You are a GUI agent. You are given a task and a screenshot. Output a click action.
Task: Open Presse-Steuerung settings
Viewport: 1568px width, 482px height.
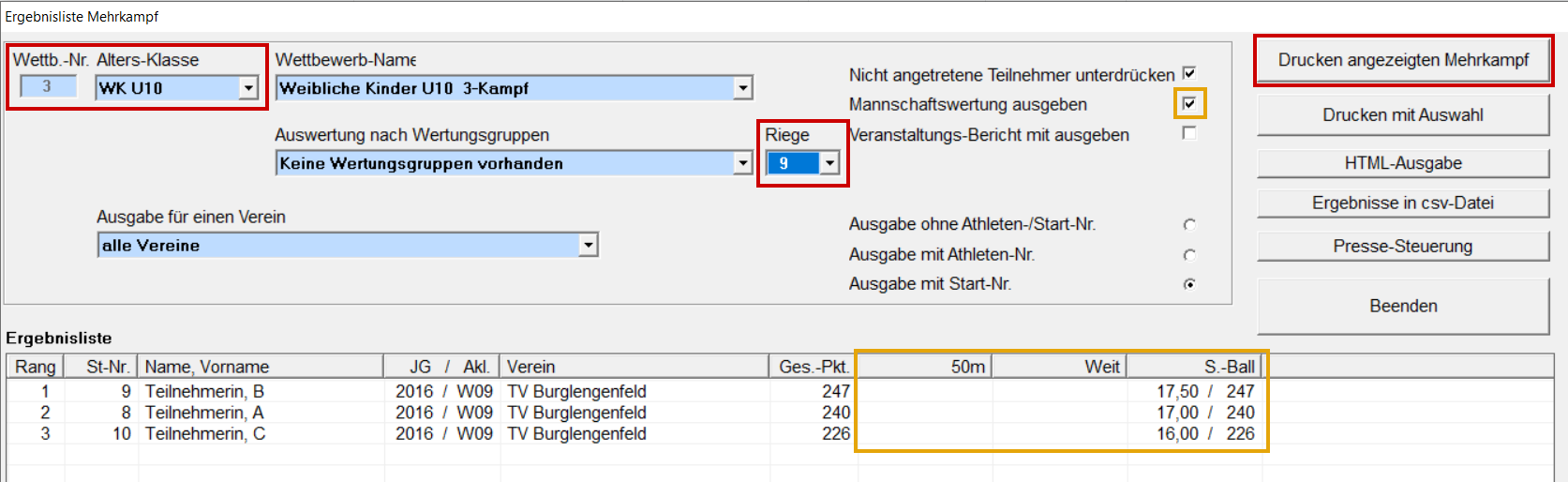[1402, 247]
